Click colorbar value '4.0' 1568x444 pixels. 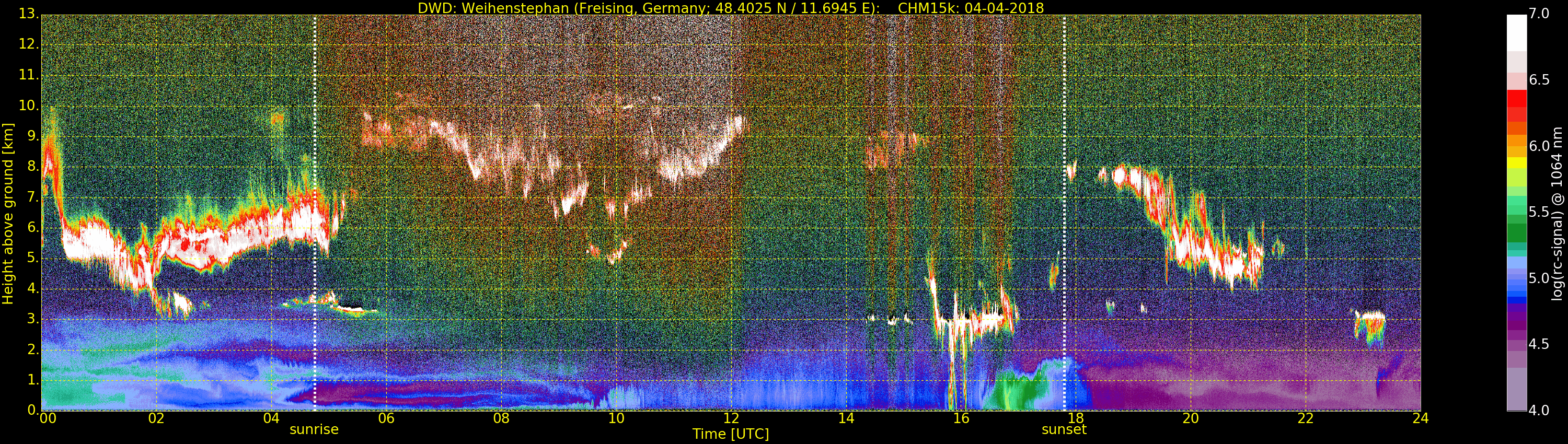click(1539, 411)
